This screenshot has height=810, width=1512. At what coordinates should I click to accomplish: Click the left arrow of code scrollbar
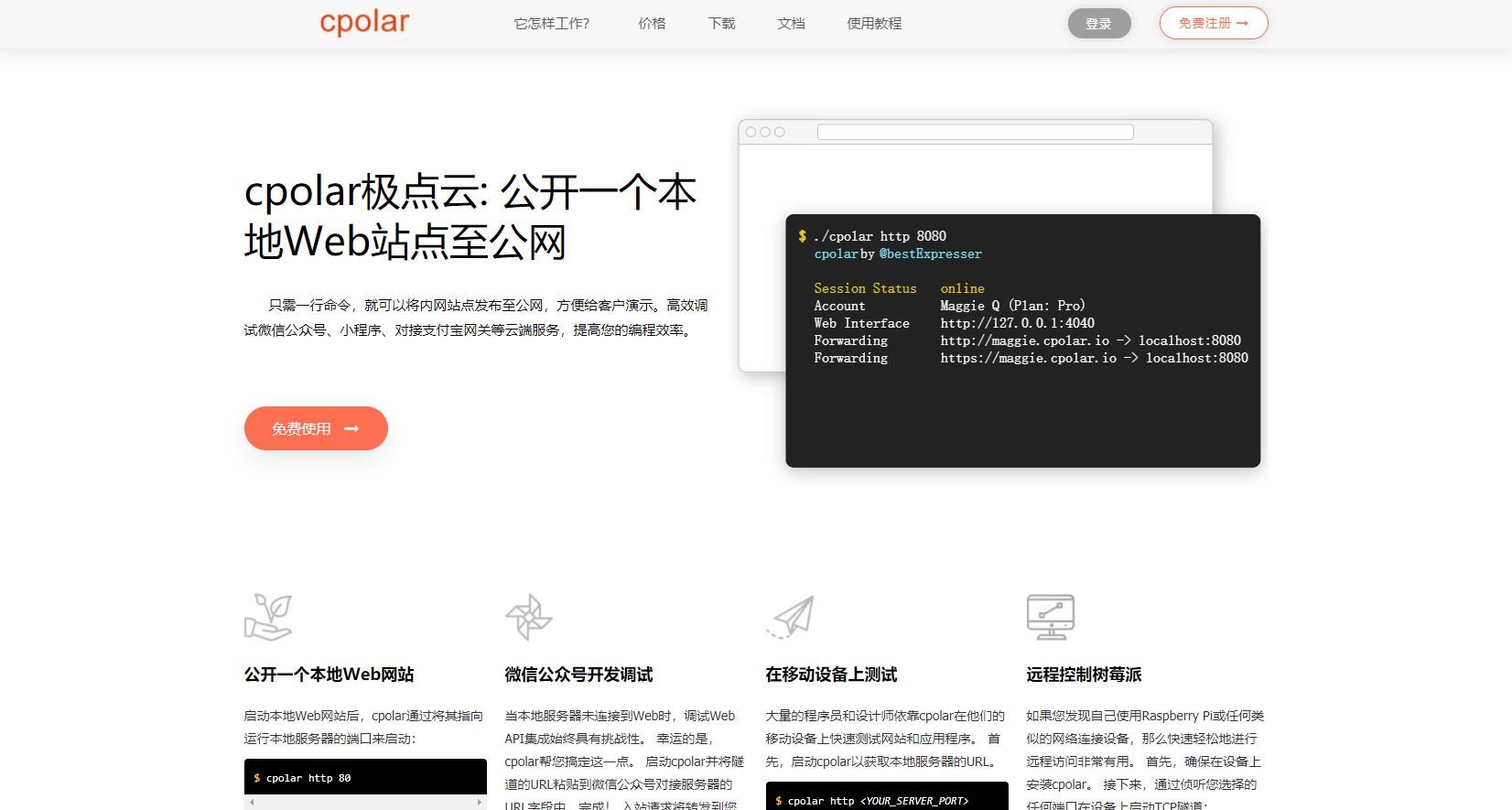(x=252, y=803)
